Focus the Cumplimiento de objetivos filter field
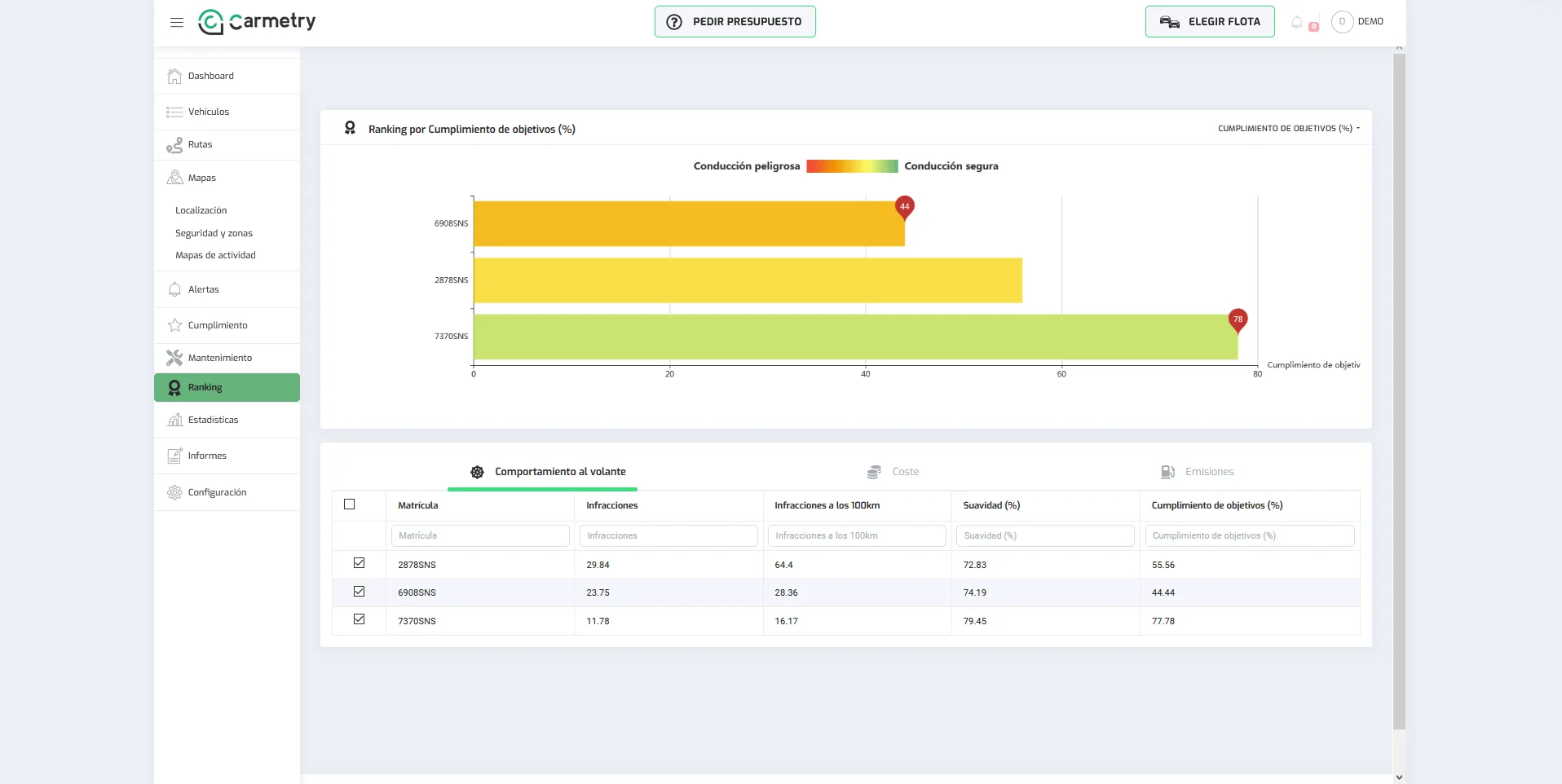This screenshot has width=1562, height=784. coord(1250,535)
